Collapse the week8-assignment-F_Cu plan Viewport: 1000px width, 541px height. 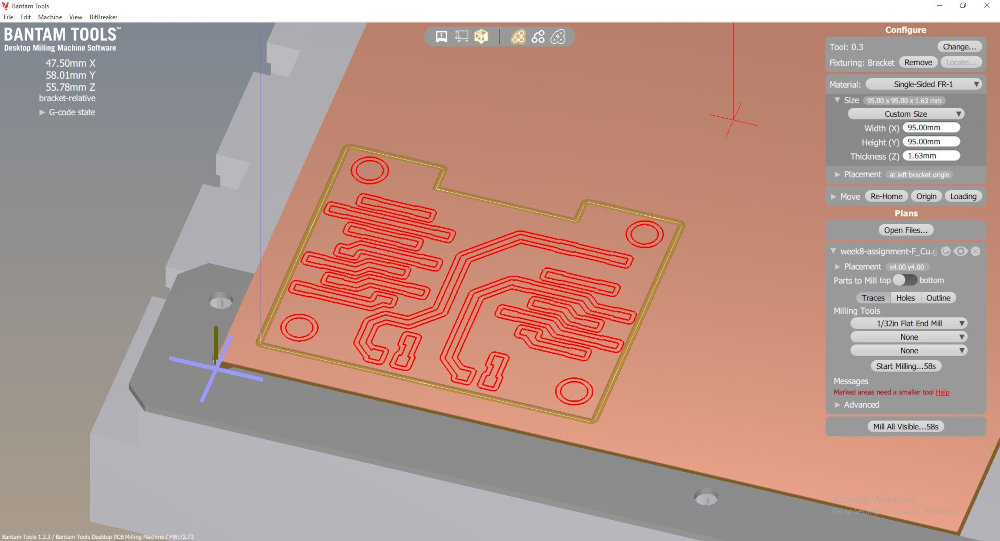click(x=834, y=251)
